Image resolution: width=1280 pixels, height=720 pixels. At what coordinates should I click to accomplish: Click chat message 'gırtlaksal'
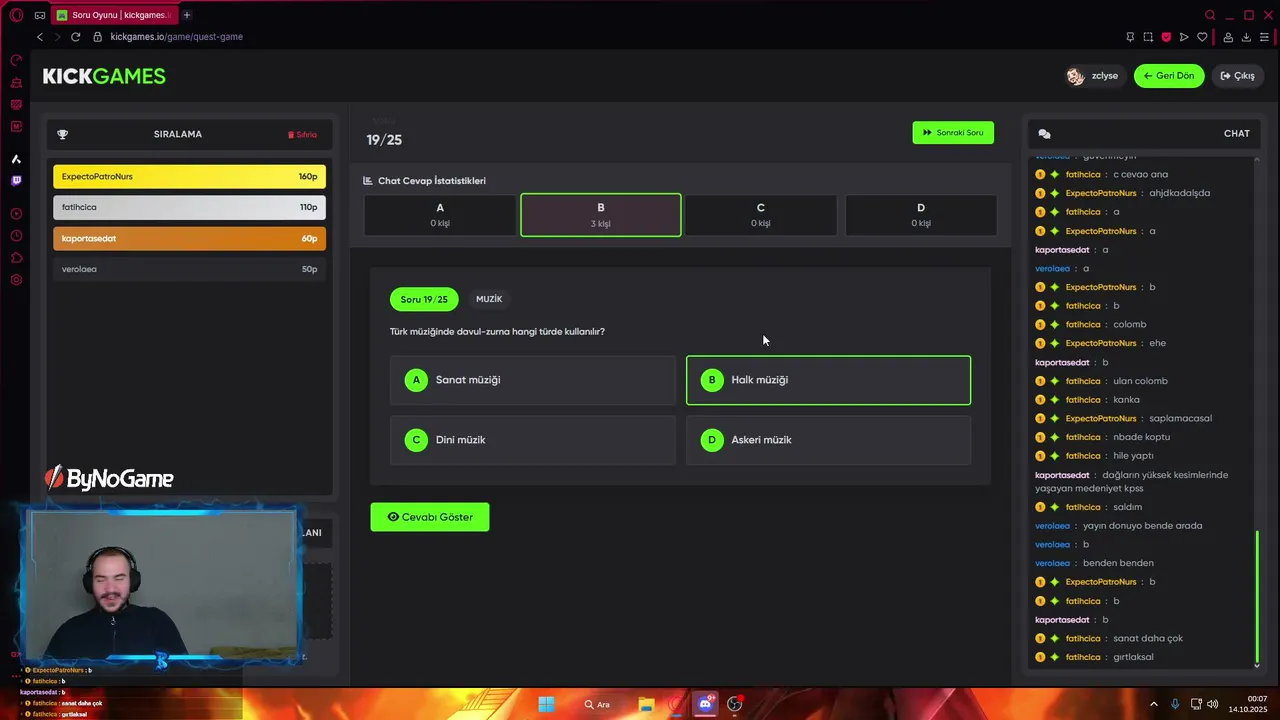point(1133,657)
